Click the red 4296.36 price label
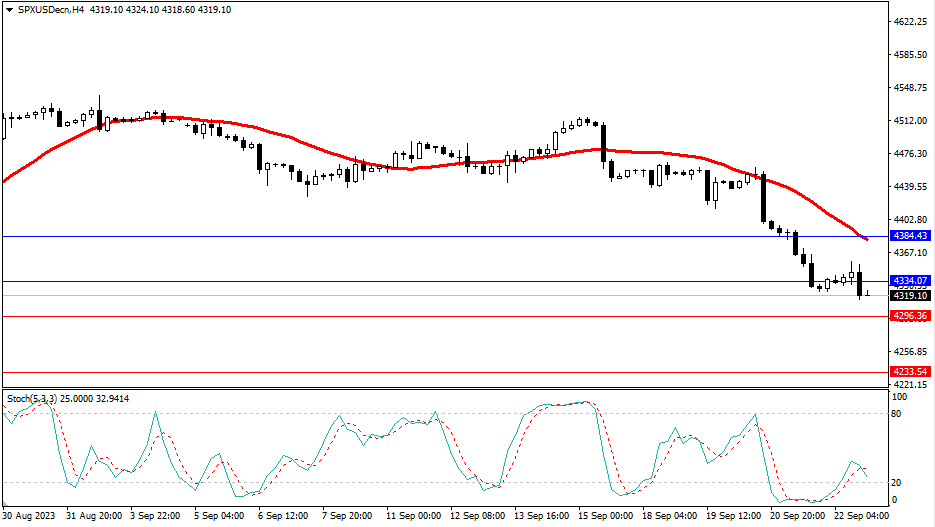The width and height of the screenshot is (935, 527). tap(909, 316)
